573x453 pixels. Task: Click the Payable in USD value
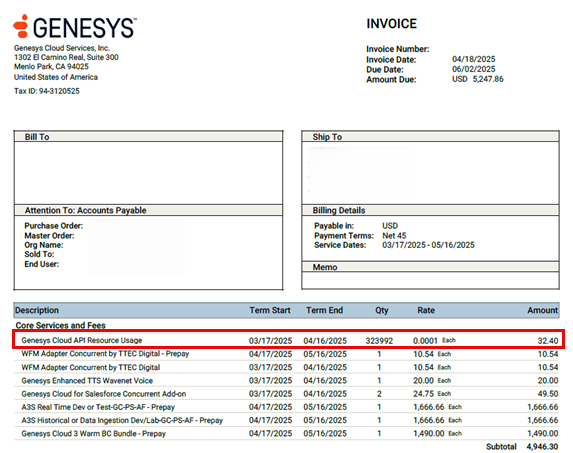pyautogui.click(x=390, y=226)
